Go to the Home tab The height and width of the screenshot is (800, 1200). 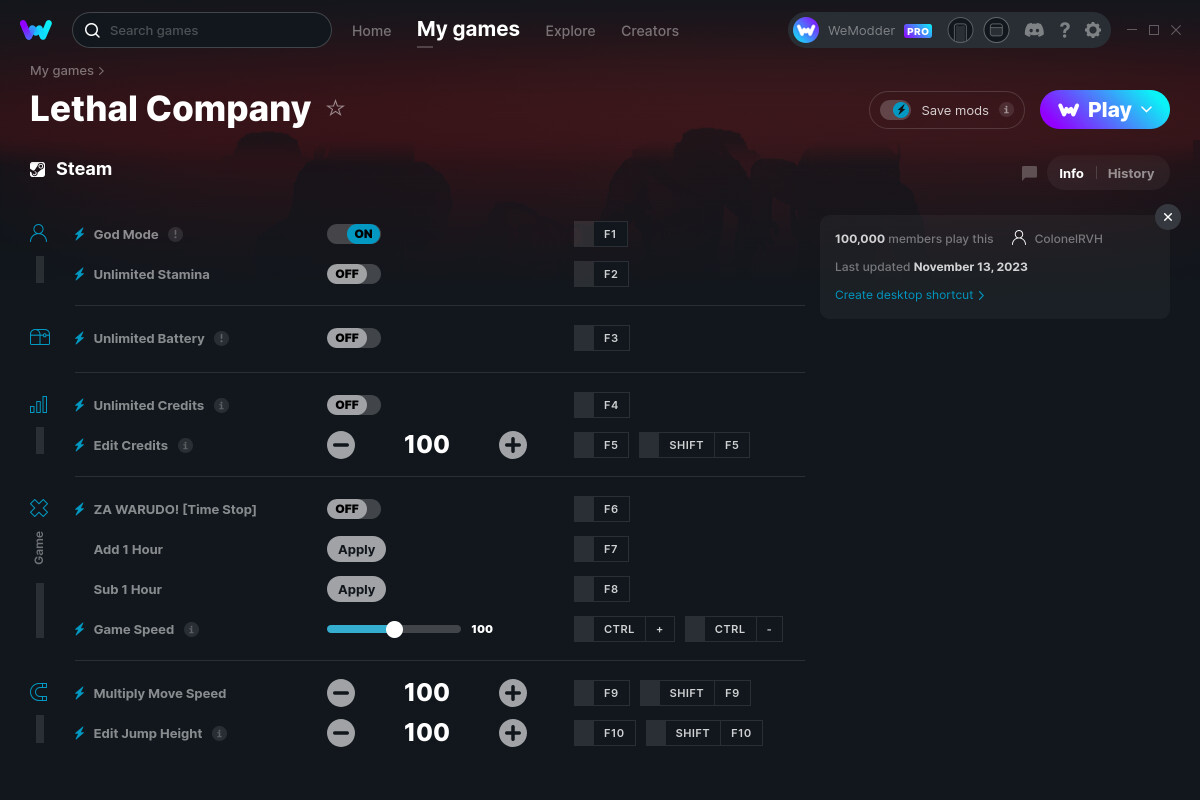tap(372, 31)
